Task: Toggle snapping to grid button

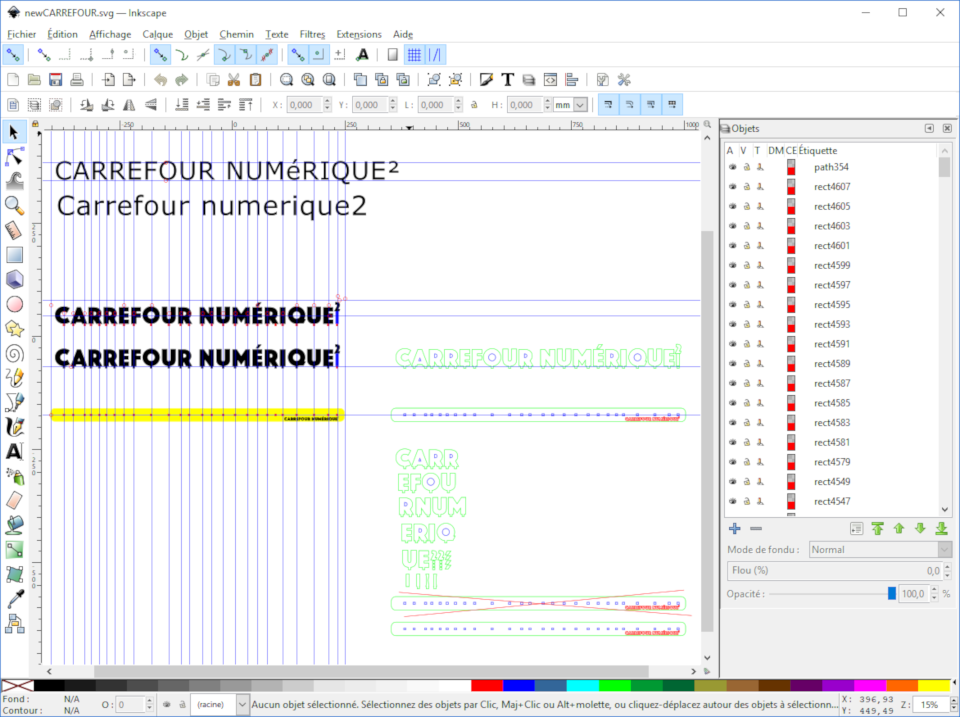Action: tap(414, 55)
